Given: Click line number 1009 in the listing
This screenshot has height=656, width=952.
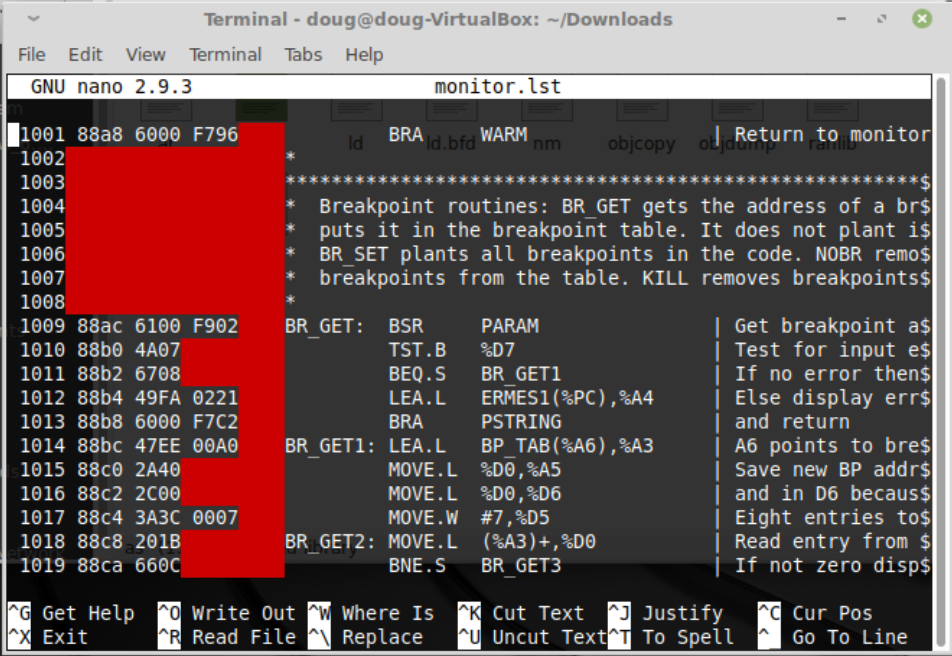Looking at the screenshot, I should coord(42,325).
